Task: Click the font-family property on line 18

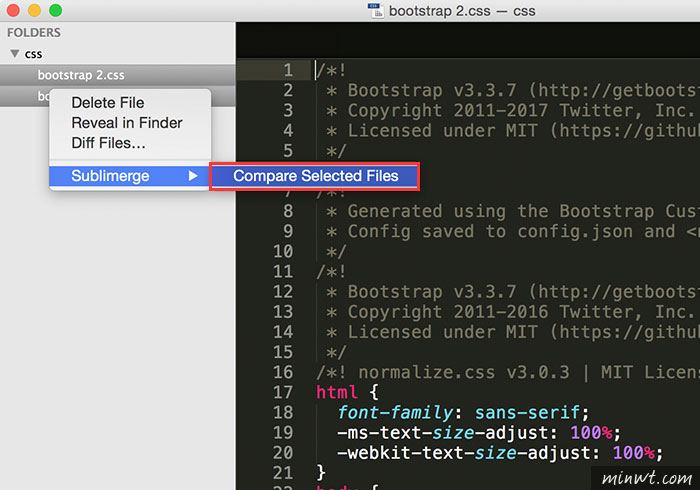Action: [x=395, y=413]
